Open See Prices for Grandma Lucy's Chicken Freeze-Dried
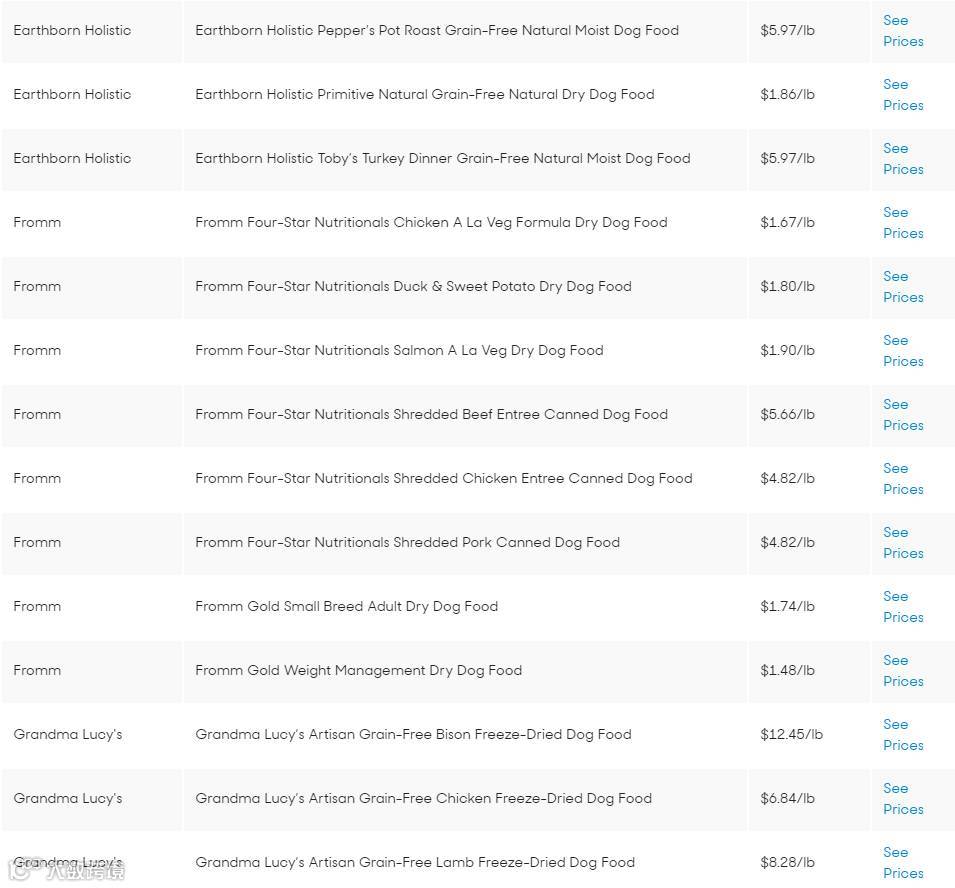The height and width of the screenshot is (888, 955). click(903, 798)
